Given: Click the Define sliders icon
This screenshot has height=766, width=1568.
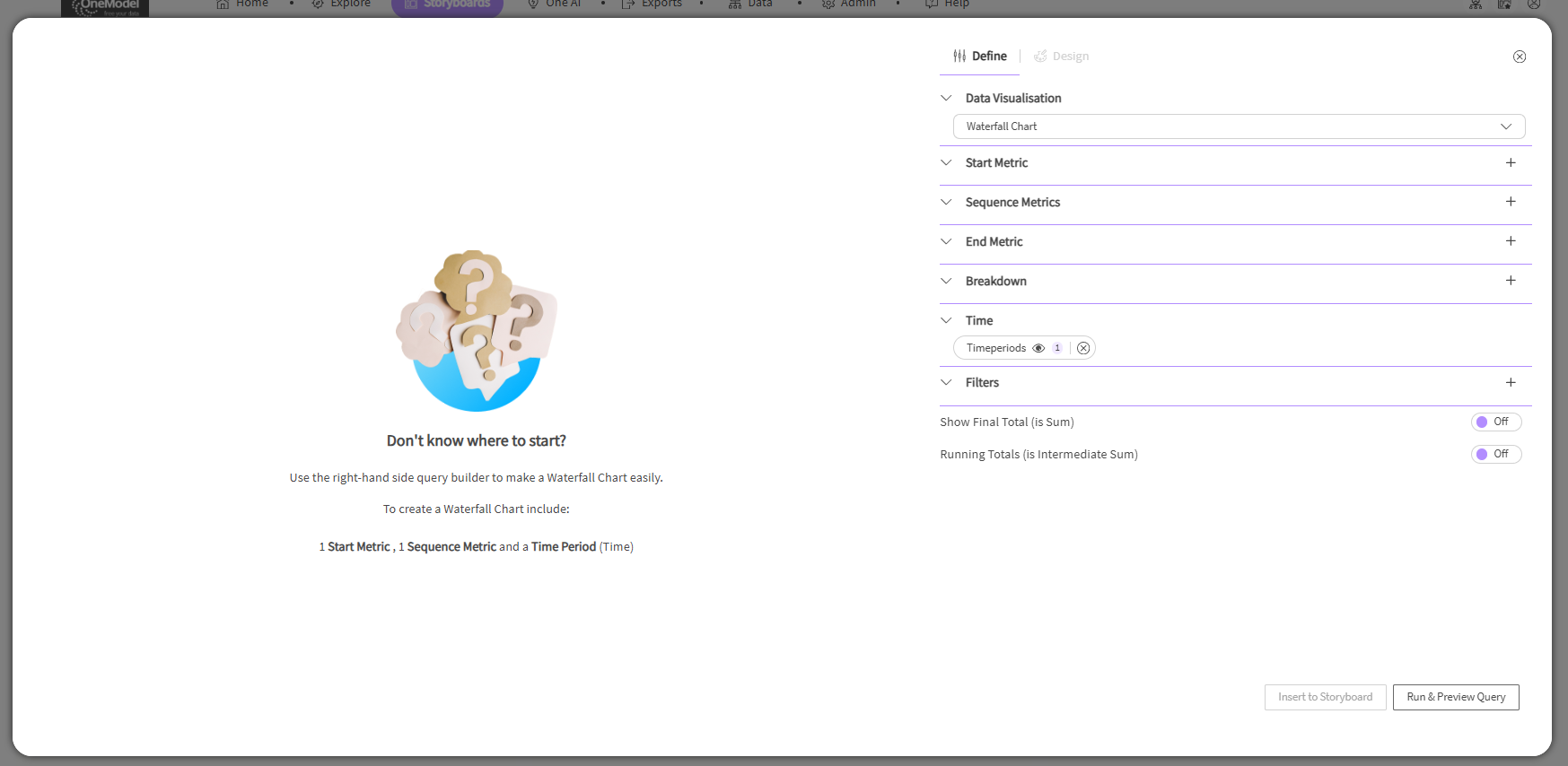Looking at the screenshot, I should 959,56.
